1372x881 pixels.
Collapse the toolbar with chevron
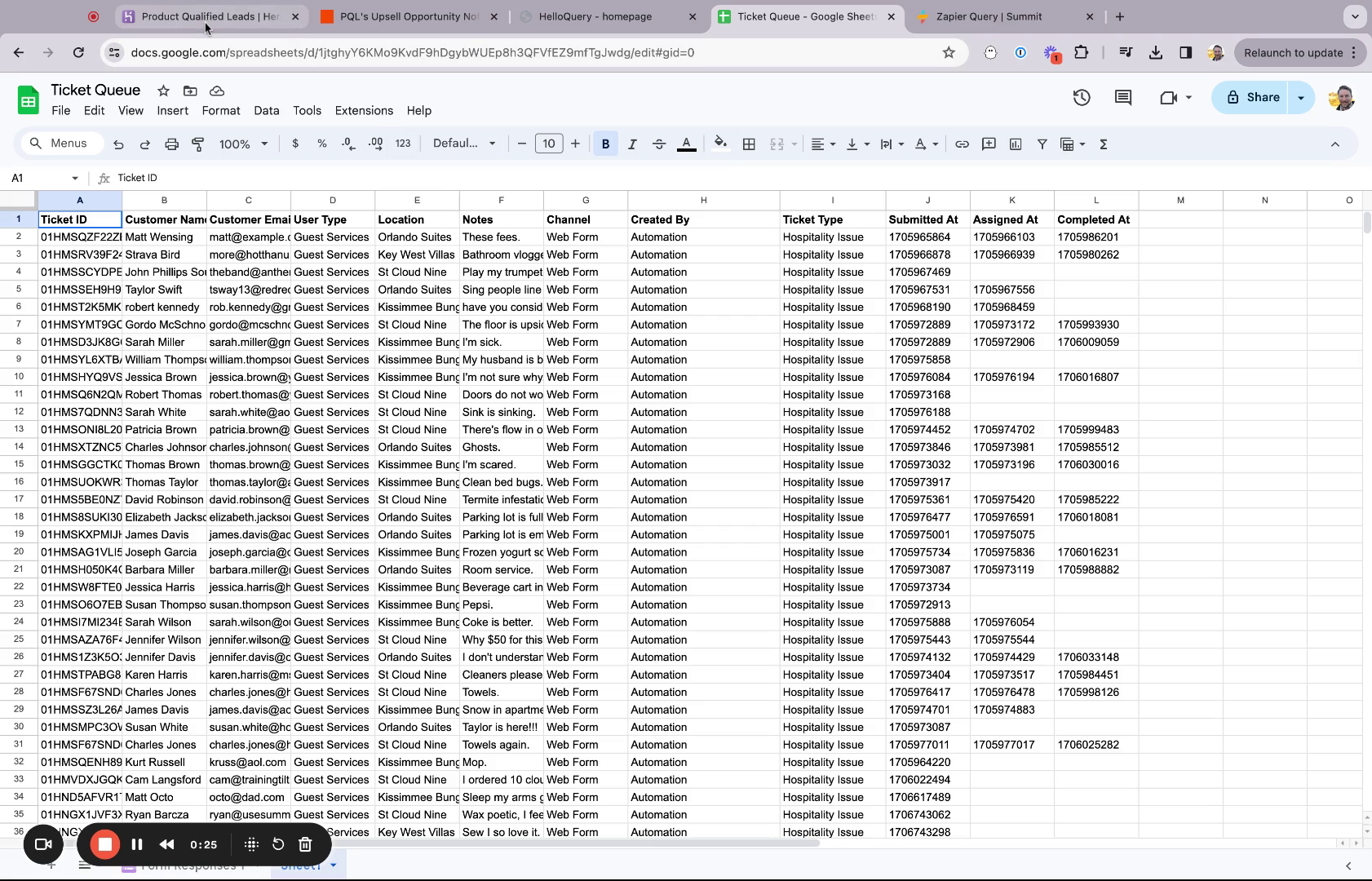[1335, 144]
